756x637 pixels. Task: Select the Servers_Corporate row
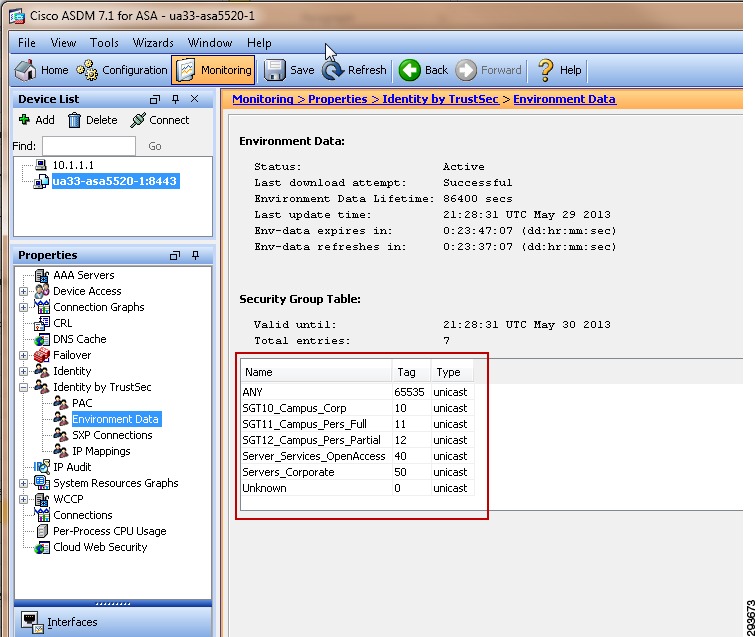[x=357, y=472]
